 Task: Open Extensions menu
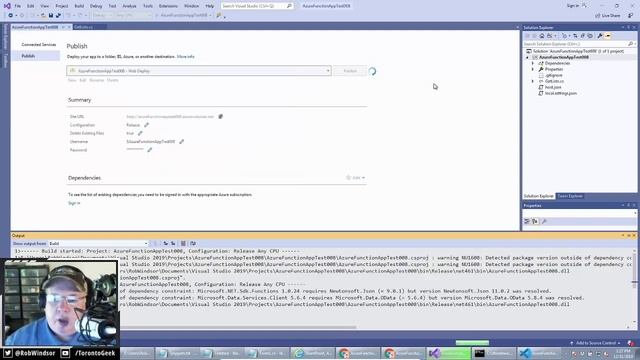(168, 6)
